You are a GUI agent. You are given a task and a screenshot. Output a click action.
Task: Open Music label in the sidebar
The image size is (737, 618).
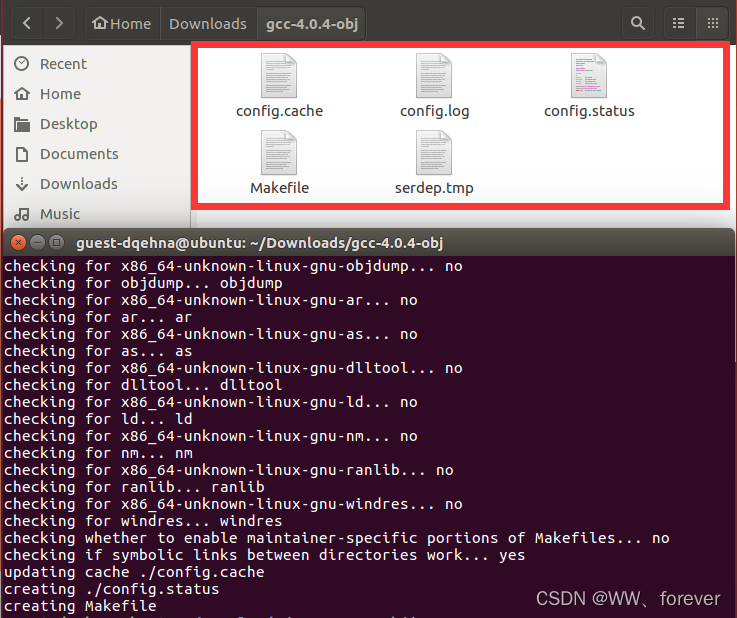[x=60, y=214]
